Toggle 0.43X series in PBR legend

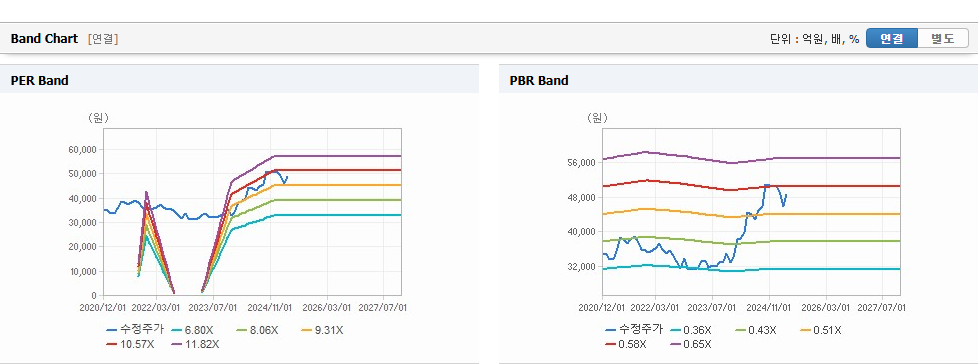[756, 330]
